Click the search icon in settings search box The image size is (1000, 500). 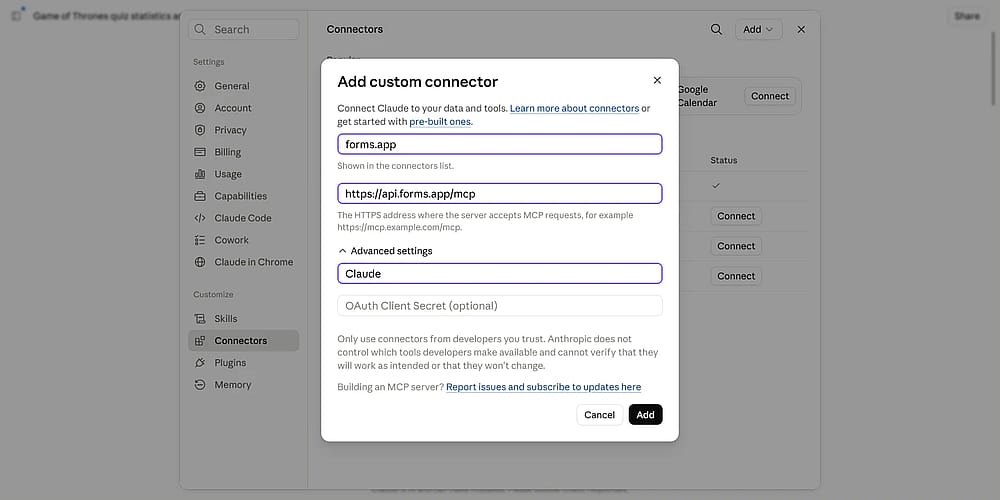[200, 29]
